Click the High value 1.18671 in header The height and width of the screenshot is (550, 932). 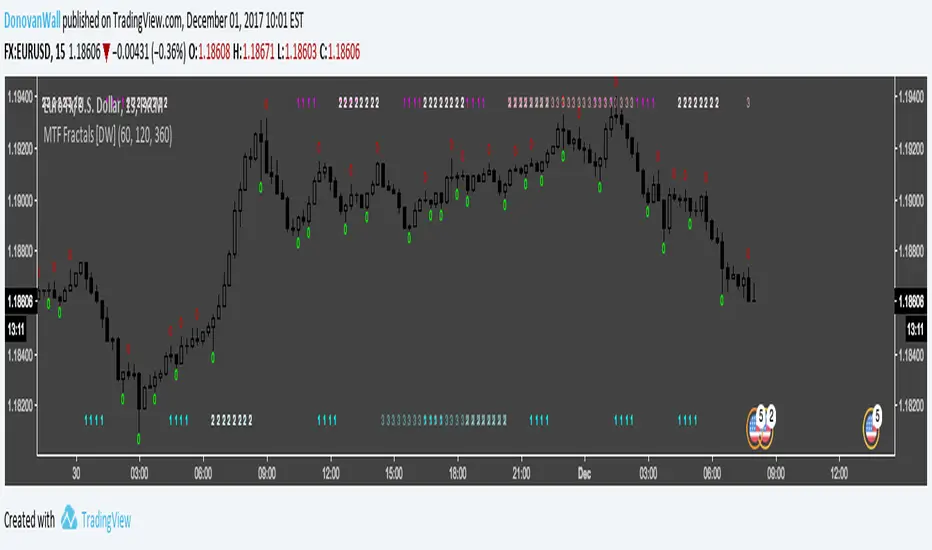coord(258,52)
